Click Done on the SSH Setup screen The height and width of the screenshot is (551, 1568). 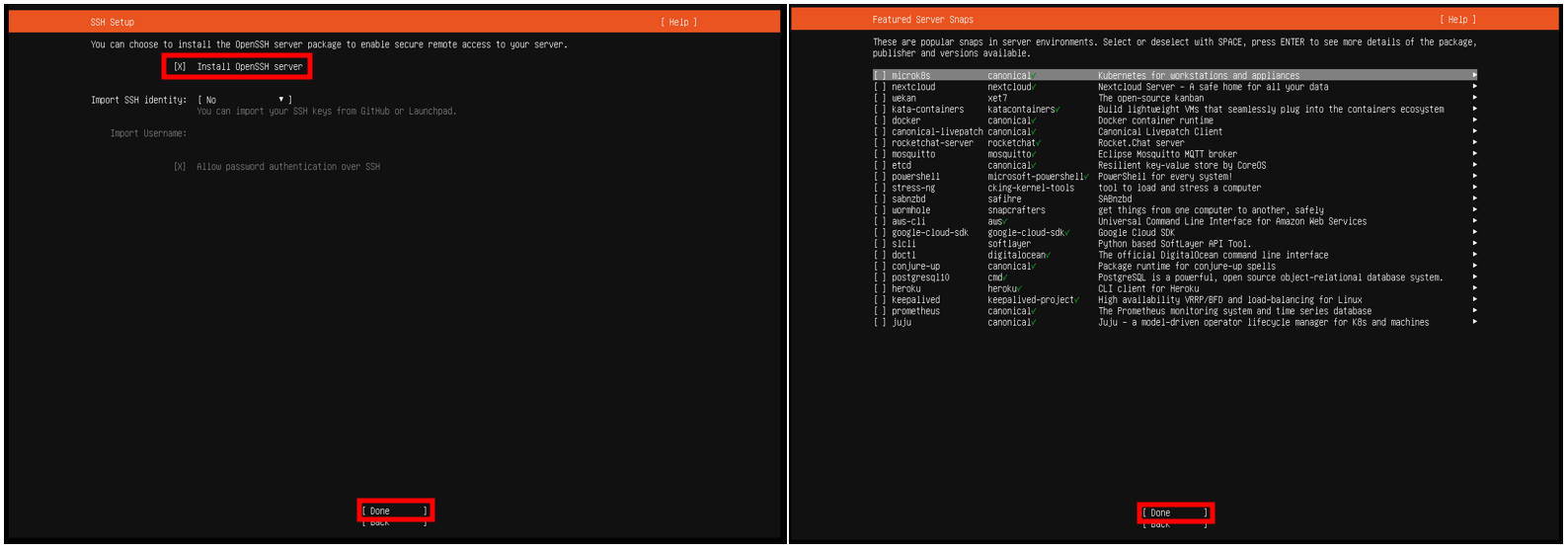(395, 511)
